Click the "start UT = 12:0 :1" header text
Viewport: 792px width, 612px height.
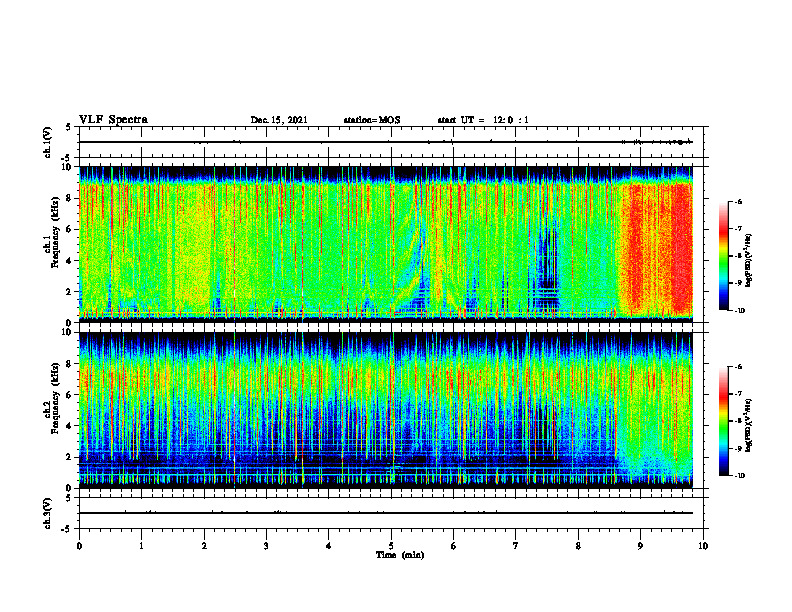point(483,120)
